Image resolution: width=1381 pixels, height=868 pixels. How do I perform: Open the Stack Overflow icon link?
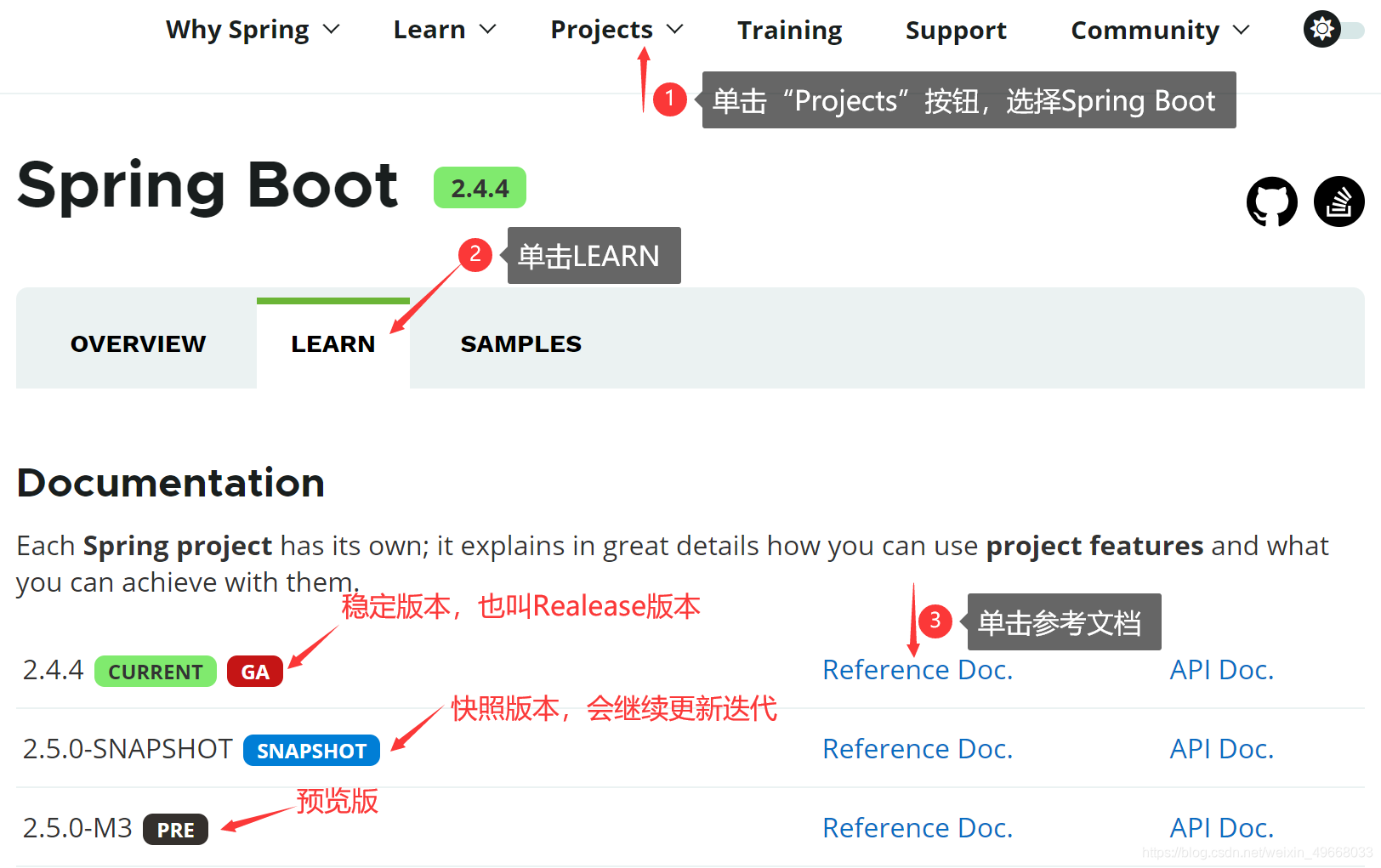1338,201
